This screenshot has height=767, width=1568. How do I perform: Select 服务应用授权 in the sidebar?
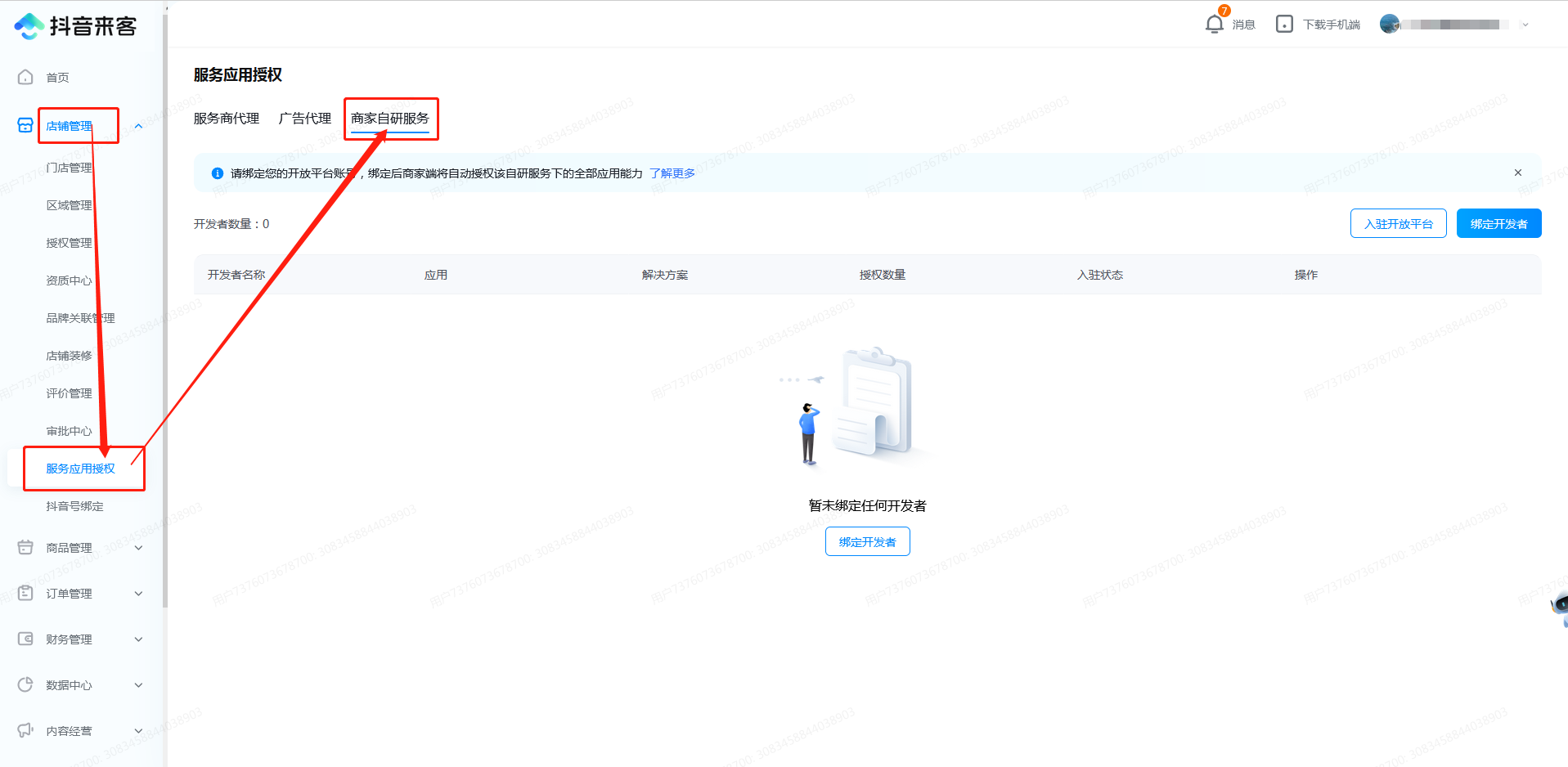81,469
